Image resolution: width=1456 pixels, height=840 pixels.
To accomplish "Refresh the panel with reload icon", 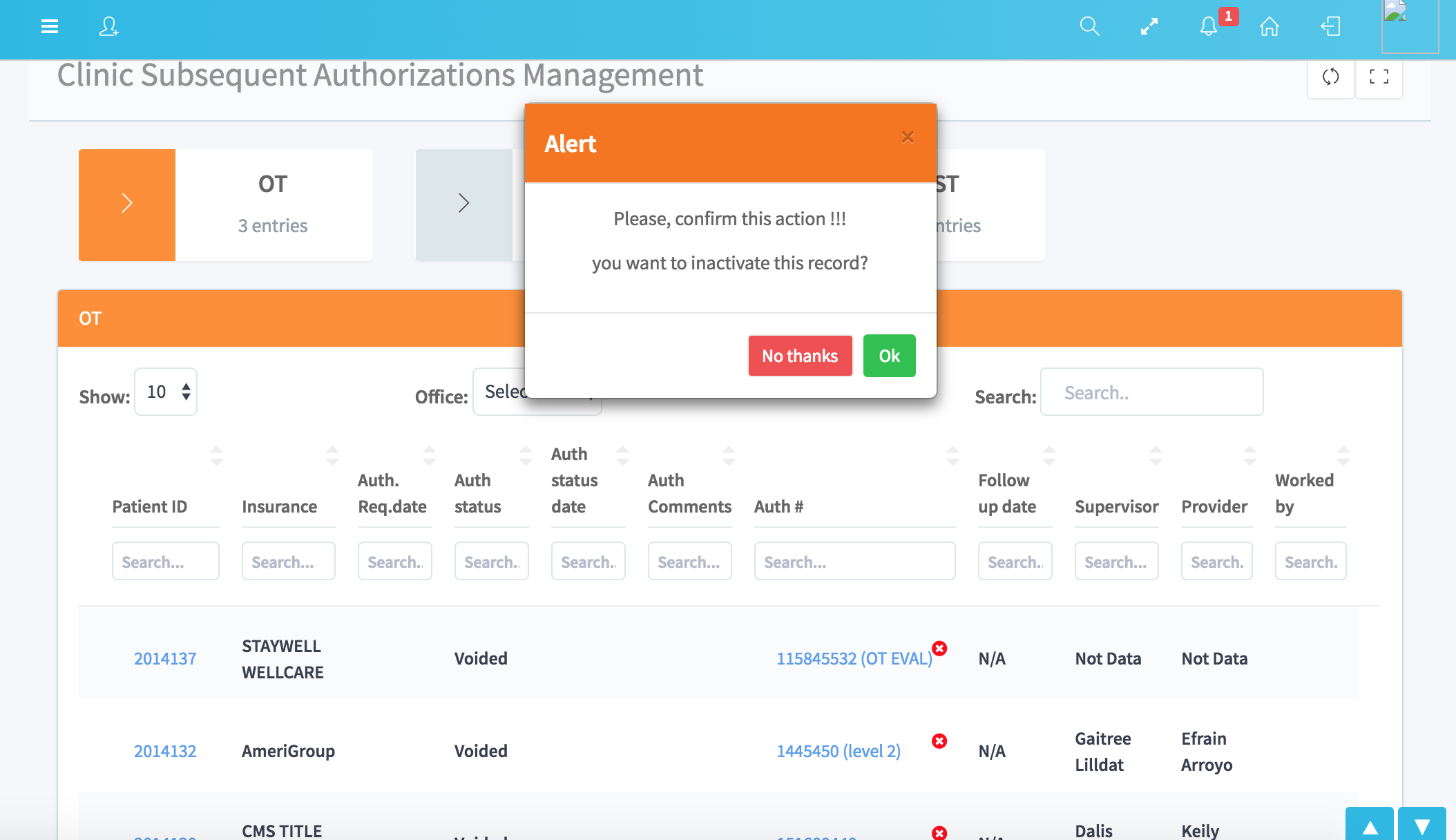I will coord(1331,77).
